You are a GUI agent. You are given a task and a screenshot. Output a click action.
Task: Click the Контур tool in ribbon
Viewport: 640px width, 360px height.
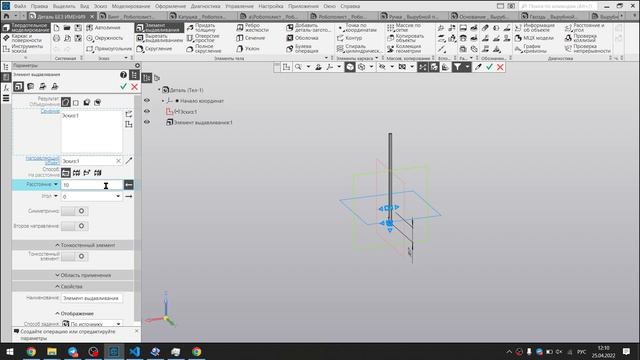click(350, 38)
